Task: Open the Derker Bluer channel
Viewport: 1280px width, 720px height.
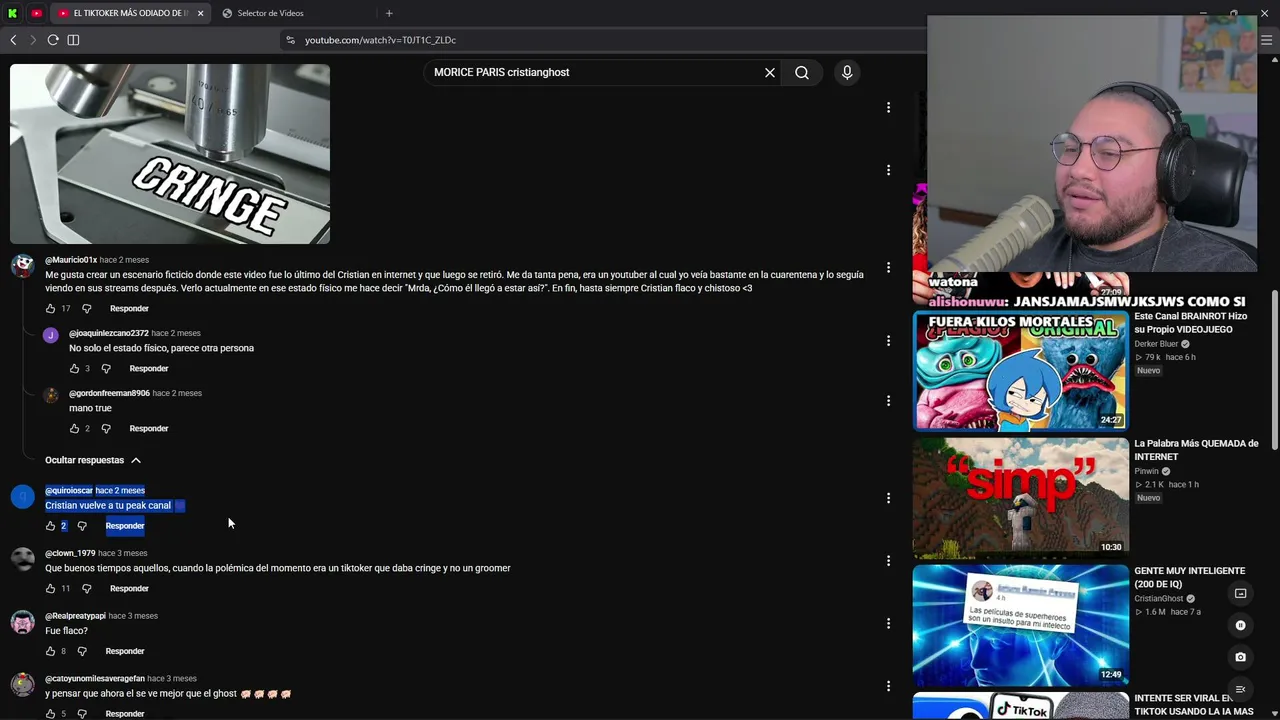Action: pos(1156,344)
